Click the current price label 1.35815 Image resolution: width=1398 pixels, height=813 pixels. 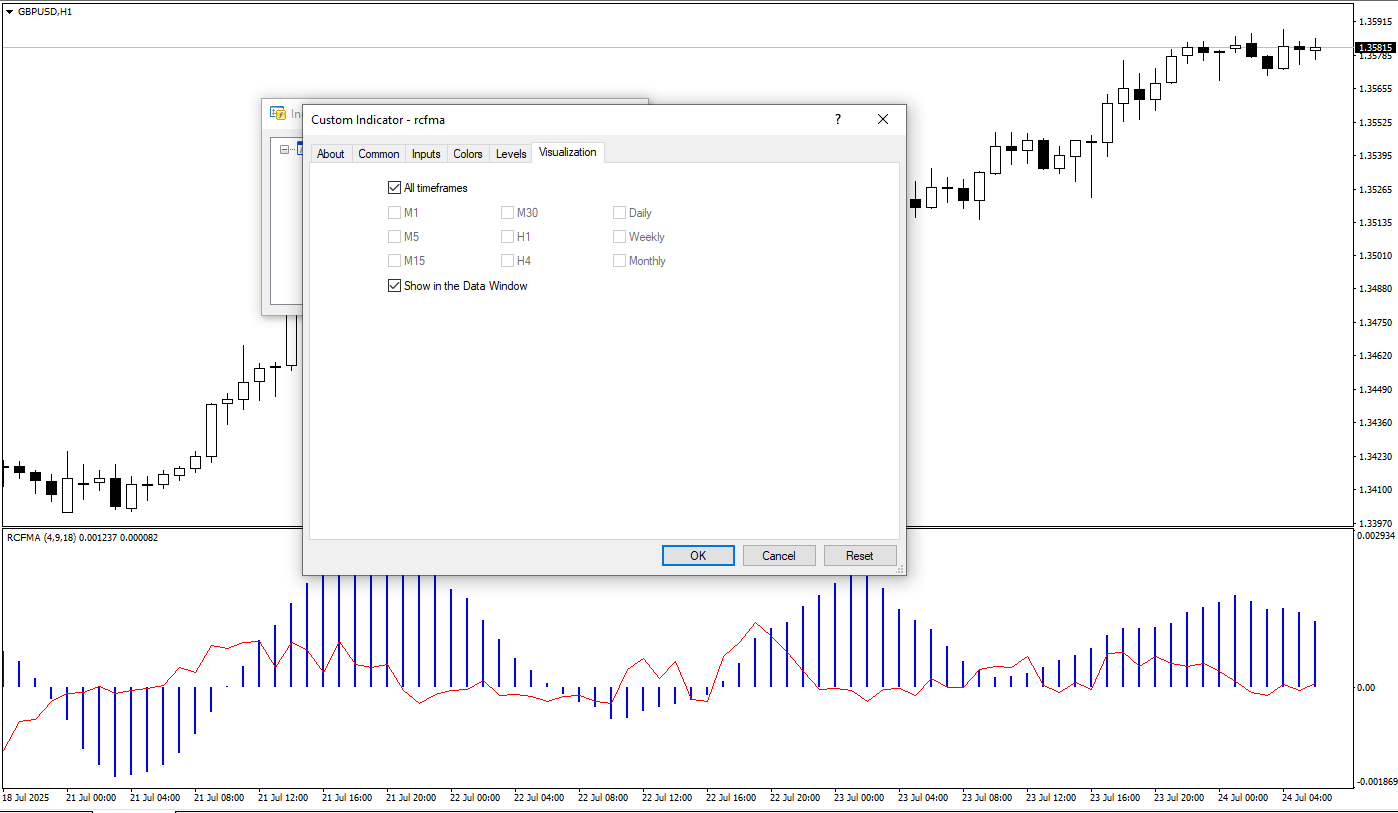click(x=1374, y=47)
